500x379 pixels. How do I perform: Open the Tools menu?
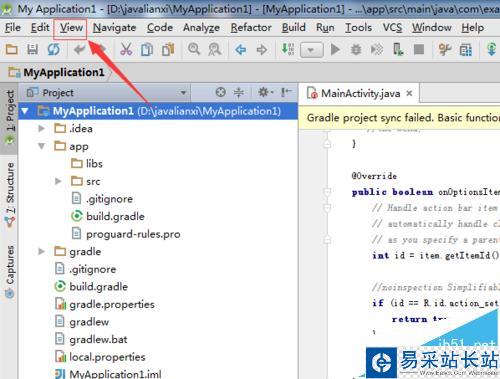[358, 28]
